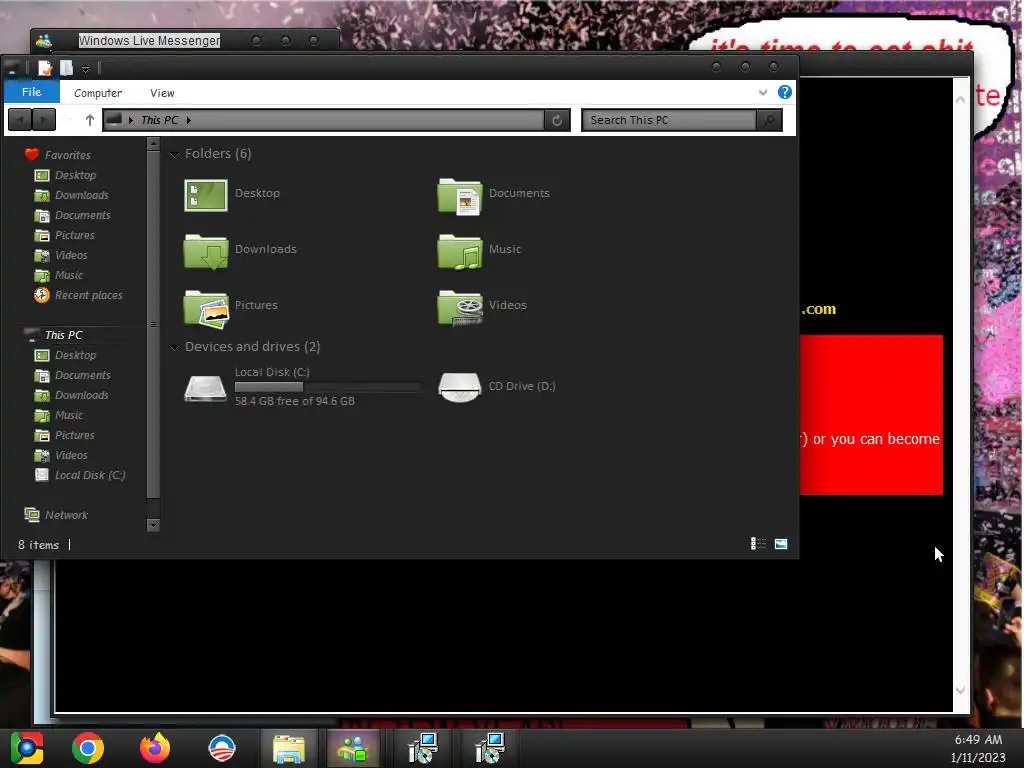Click navigation pane scroll down arrow
Image resolution: width=1024 pixels, height=768 pixels.
[x=153, y=525]
